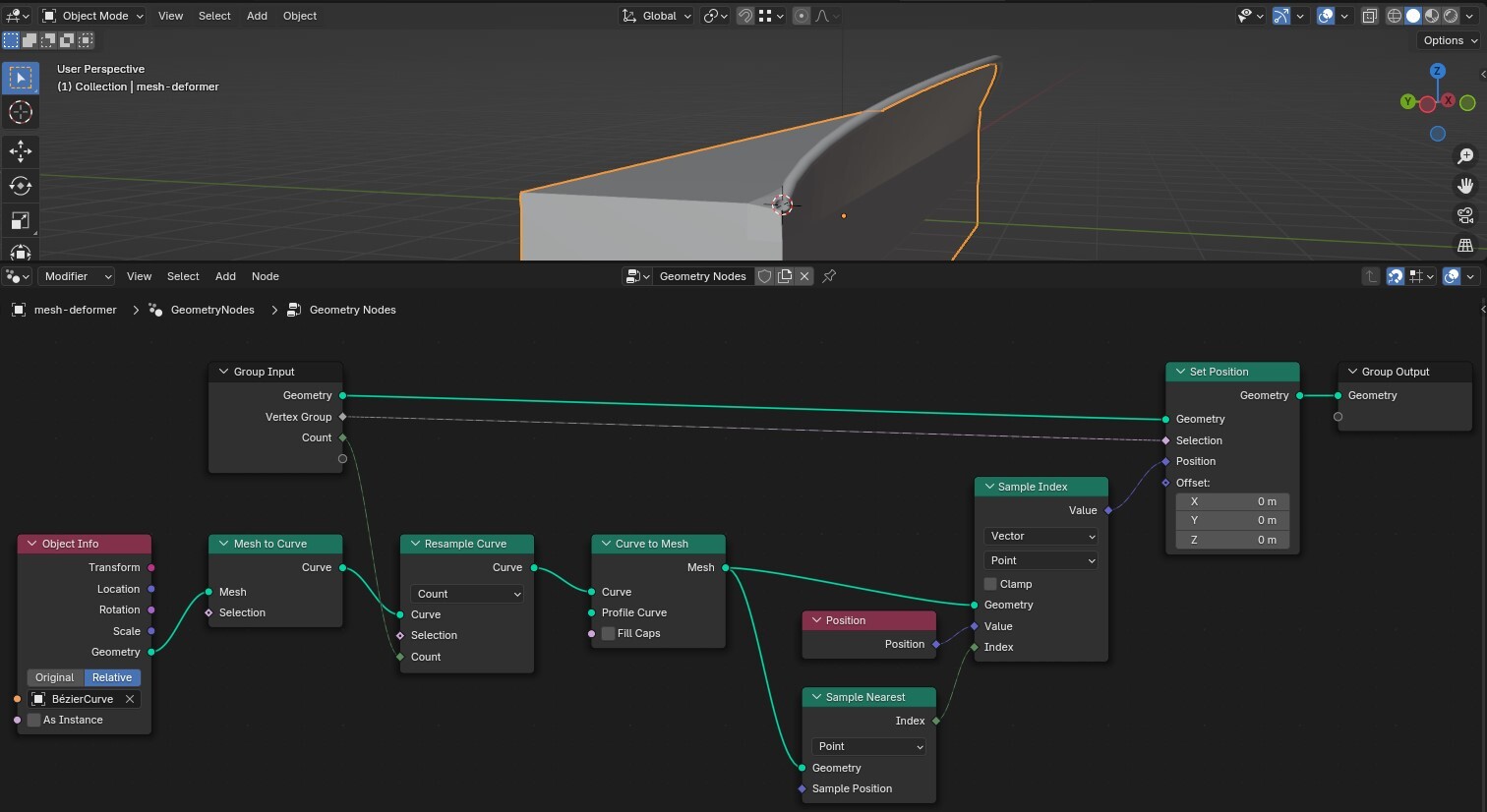This screenshot has height=812, width=1487.
Task: Open the Count dropdown on Resample Curve
Action: click(466, 593)
